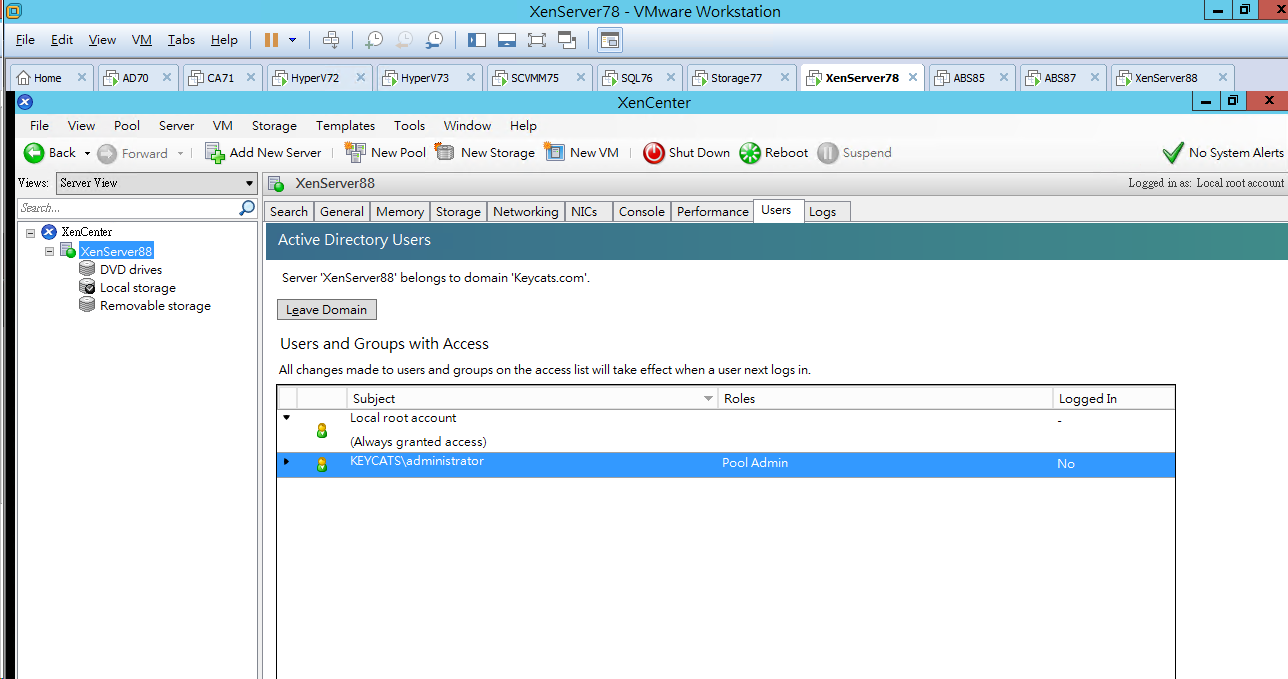1288x679 pixels.
Task: Open the Back history dropdown arrow
Action: point(87,153)
